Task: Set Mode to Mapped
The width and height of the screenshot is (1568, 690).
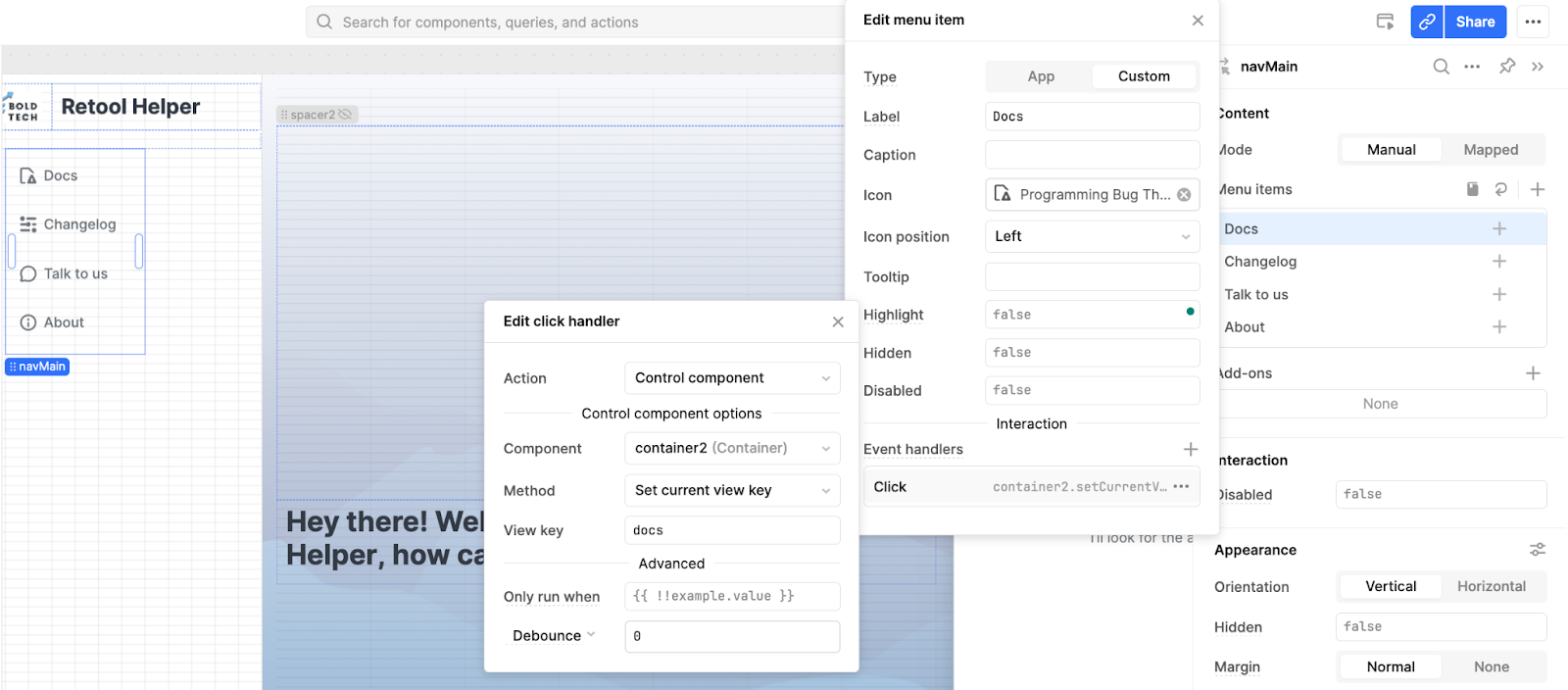Action: click(1491, 150)
